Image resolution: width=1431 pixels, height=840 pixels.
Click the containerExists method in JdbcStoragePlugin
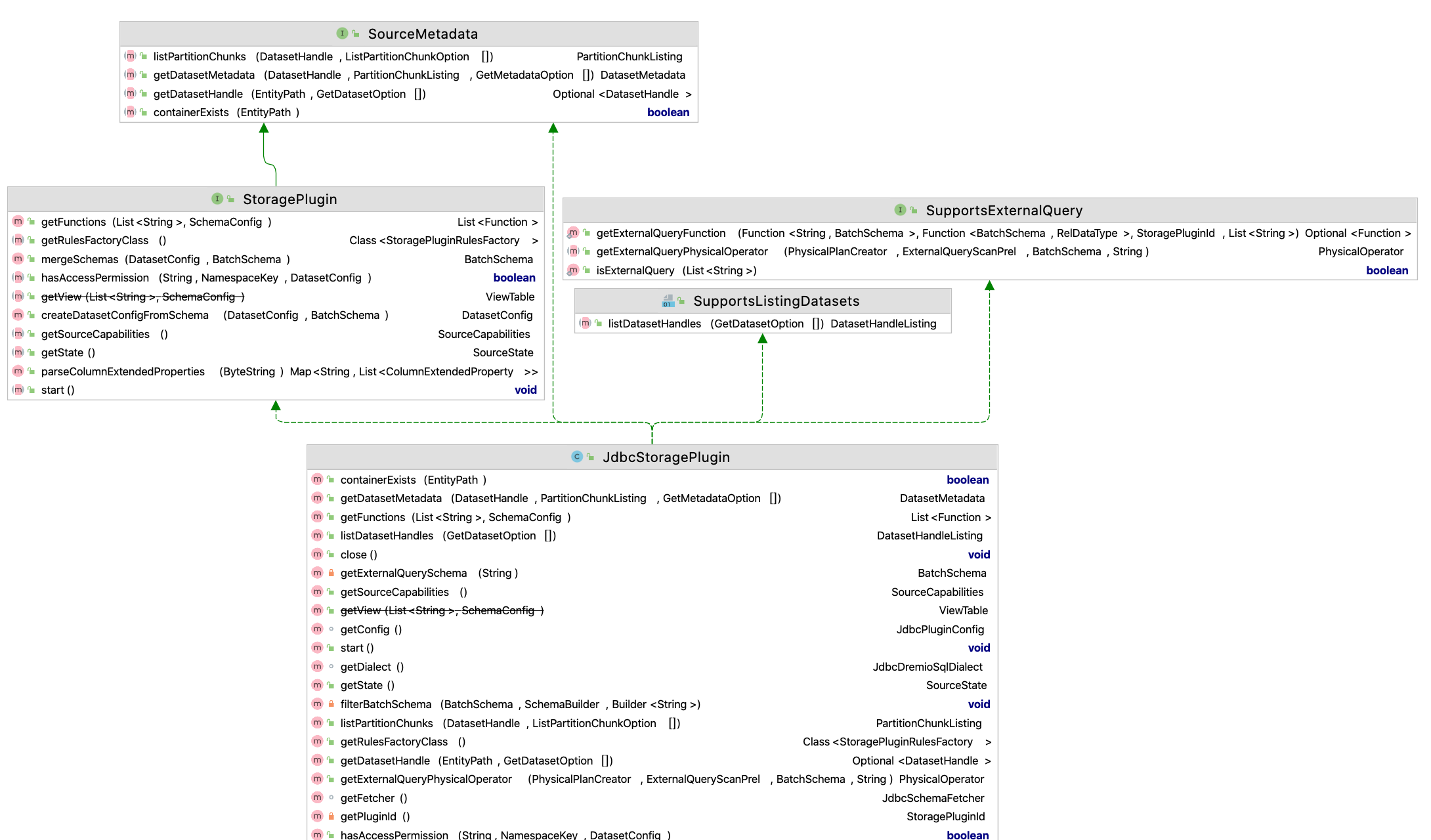coord(652,480)
